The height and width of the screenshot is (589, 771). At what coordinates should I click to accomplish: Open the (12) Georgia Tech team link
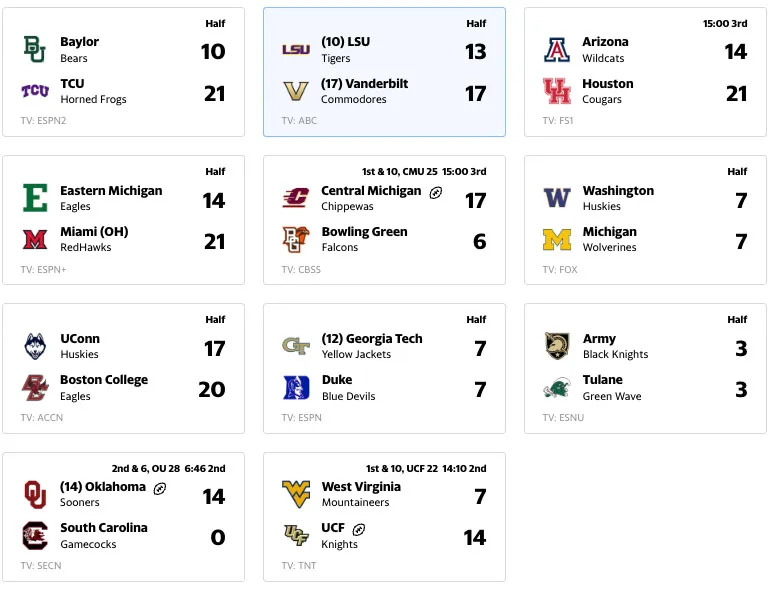(372, 339)
